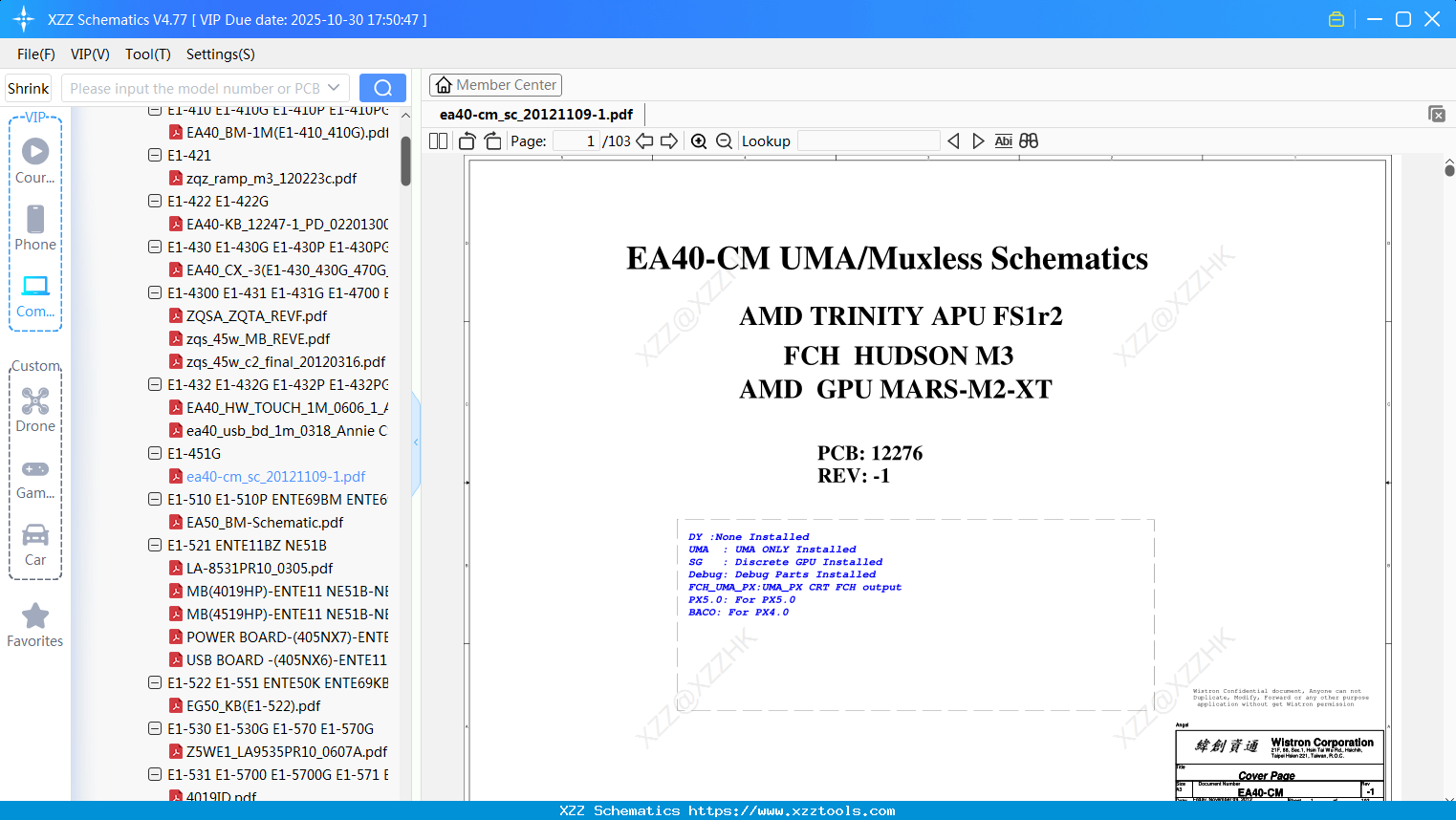Open the model number dropdown arrow

click(334, 88)
